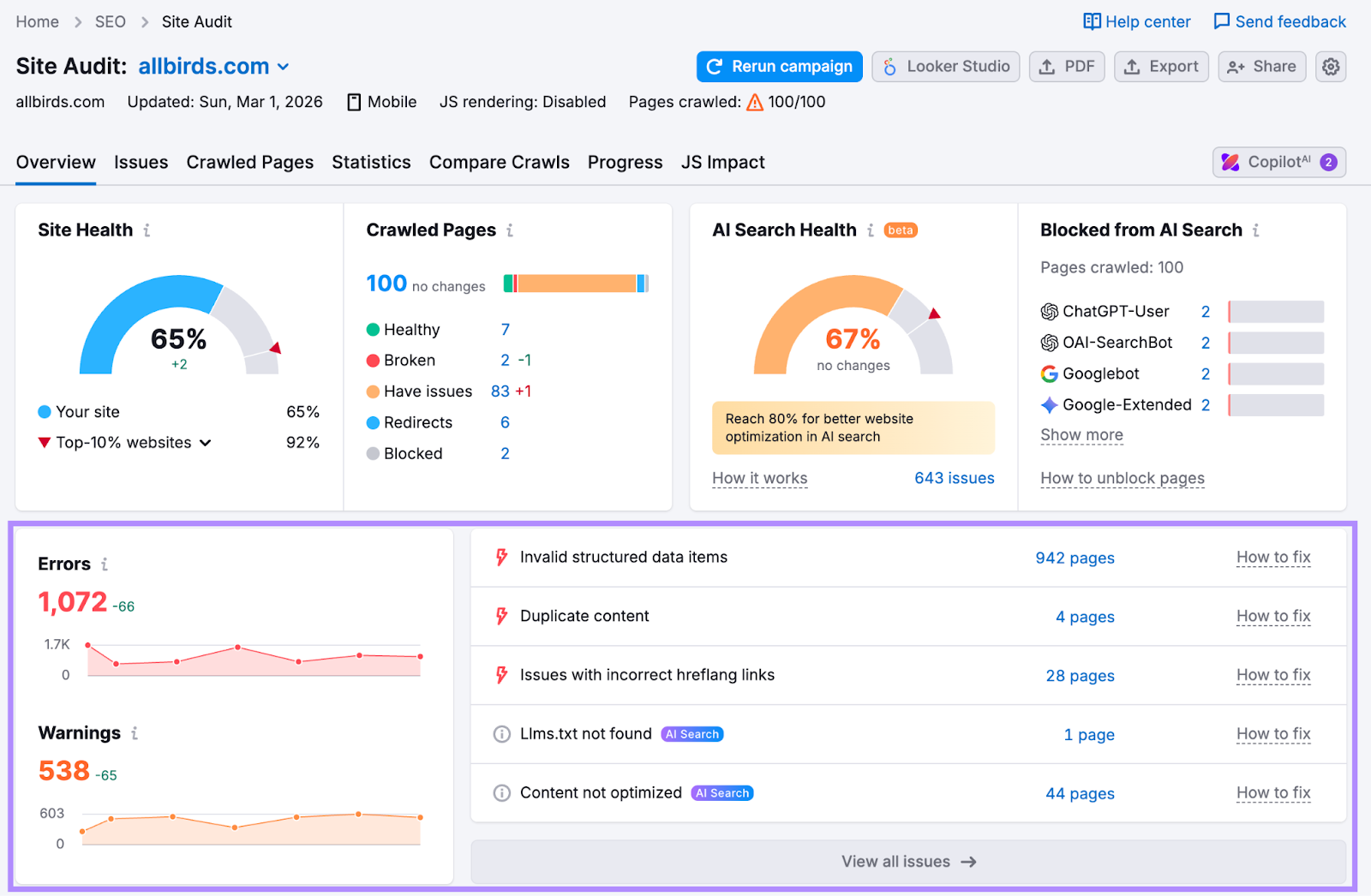Viewport: 1371px width, 896px height.
Task: Open the Copilot AI panel
Action: pos(1278,162)
